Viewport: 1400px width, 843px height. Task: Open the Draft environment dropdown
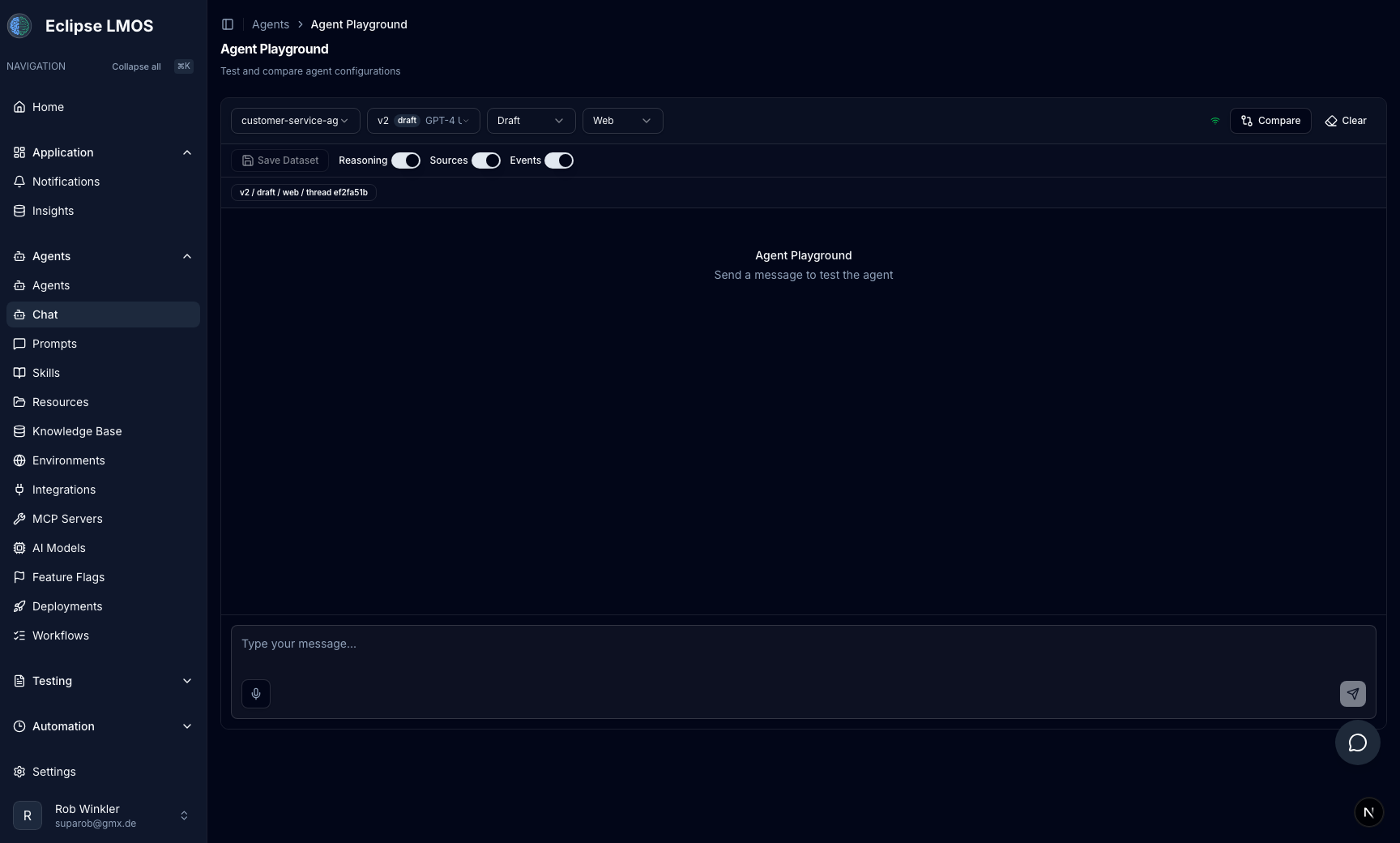tap(531, 121)
